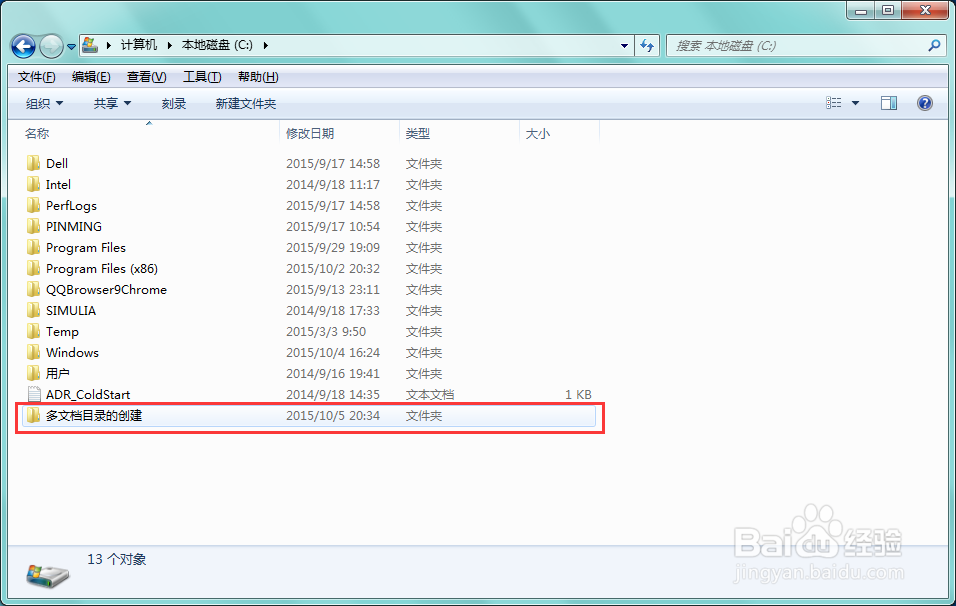Screen dimensions: 956x606
Task: Close the Explorer window
Action: [925, 10]
